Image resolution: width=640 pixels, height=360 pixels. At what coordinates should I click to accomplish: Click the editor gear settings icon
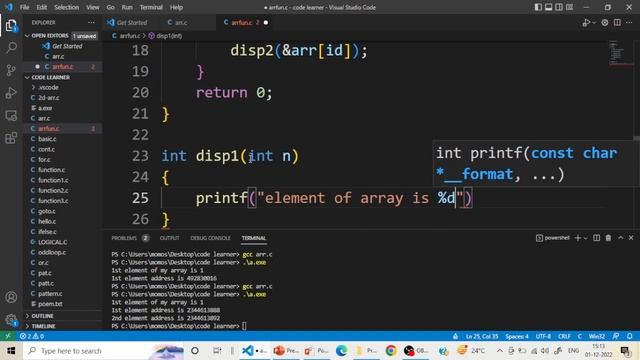click(605, 22)
